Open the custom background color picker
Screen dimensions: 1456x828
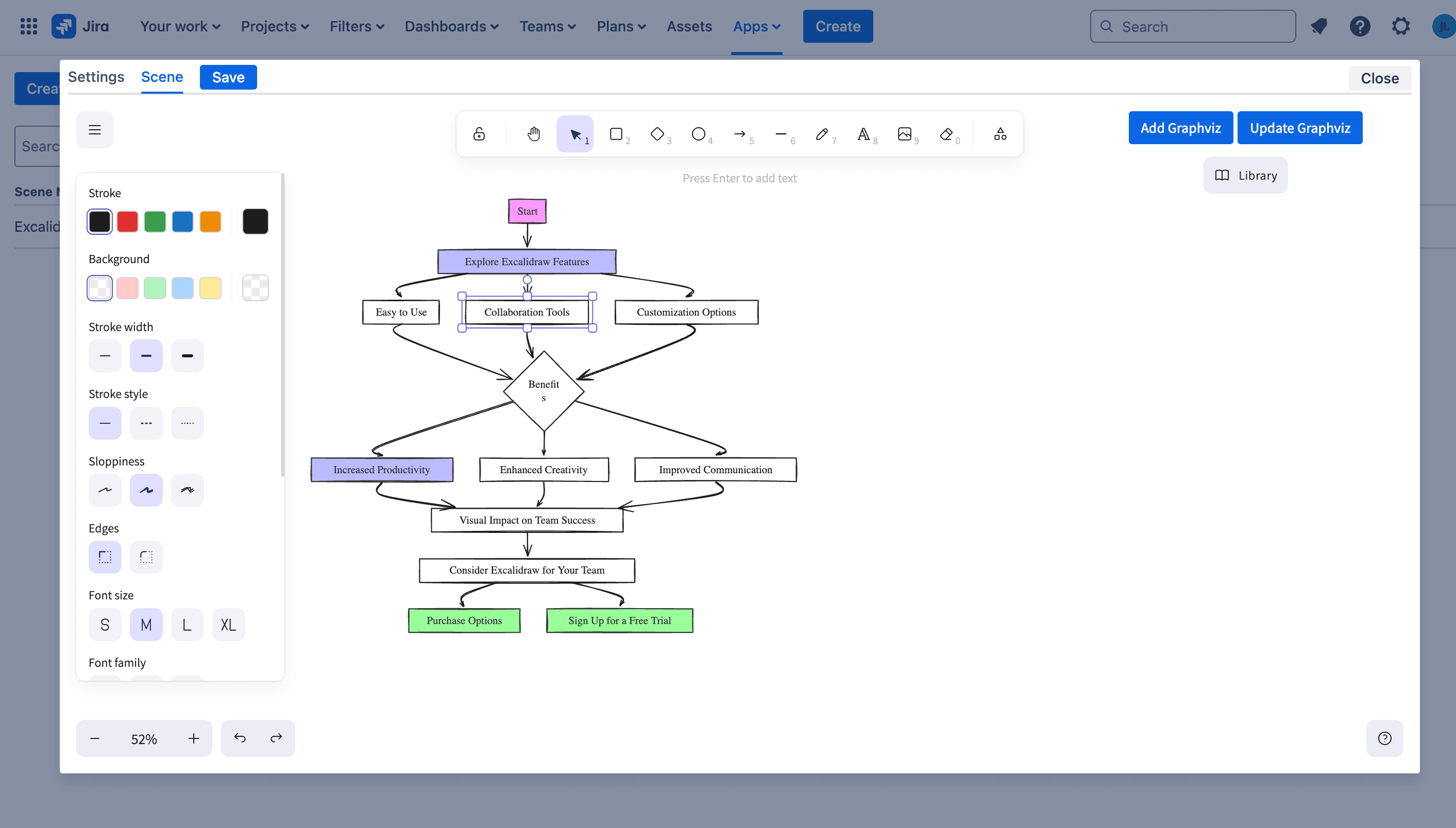(256, 288)
